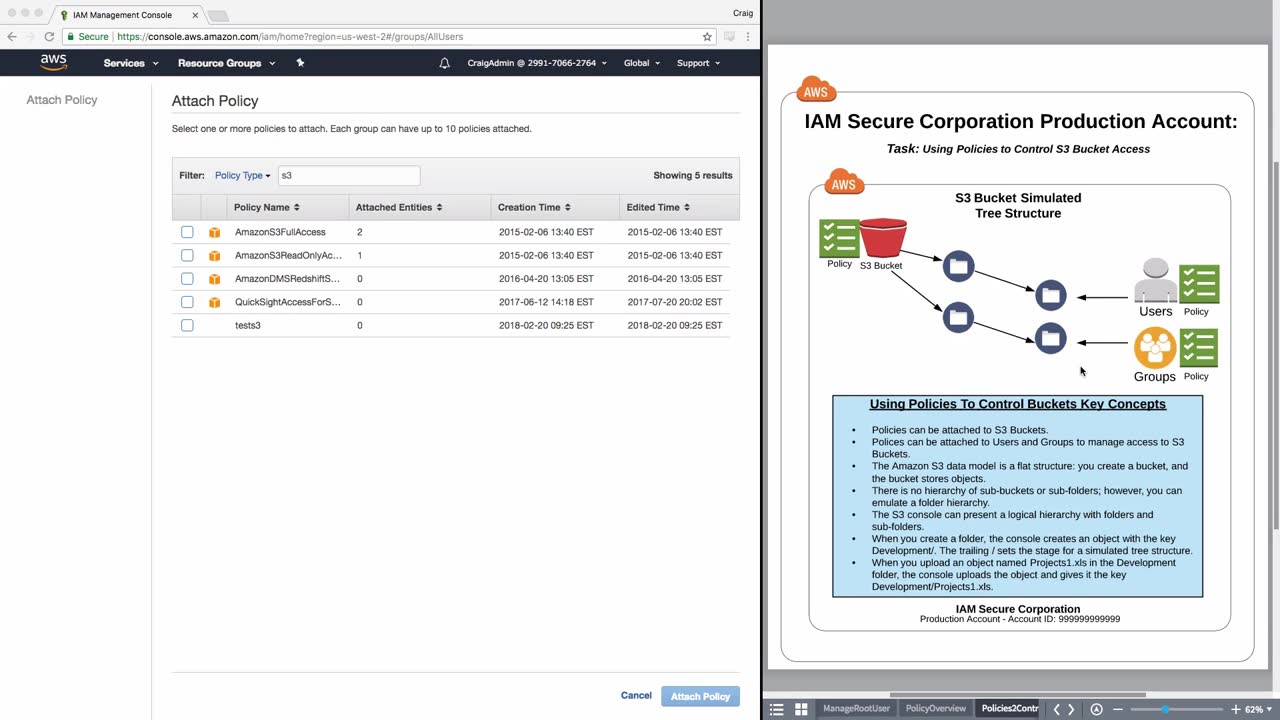Open the Support dropdown menu
This screenshot has height=720, width=1280.
[x=698, y=63]
